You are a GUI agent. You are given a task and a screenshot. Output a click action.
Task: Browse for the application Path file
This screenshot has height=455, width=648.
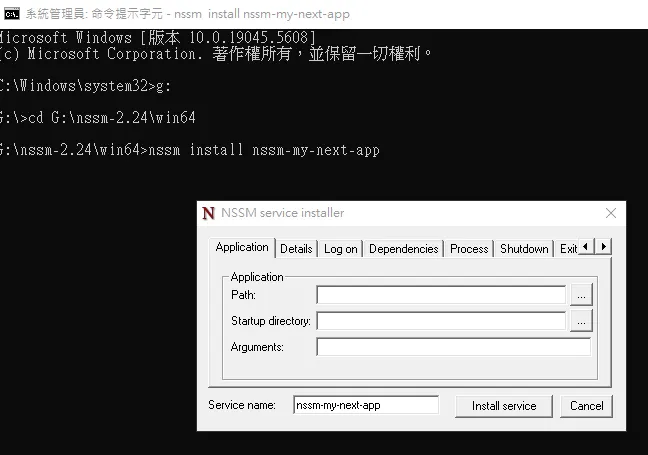(581, 295)
